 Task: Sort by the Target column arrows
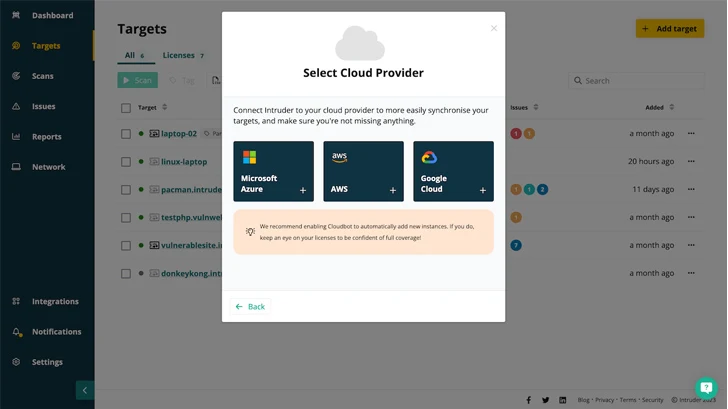point(164,107)
